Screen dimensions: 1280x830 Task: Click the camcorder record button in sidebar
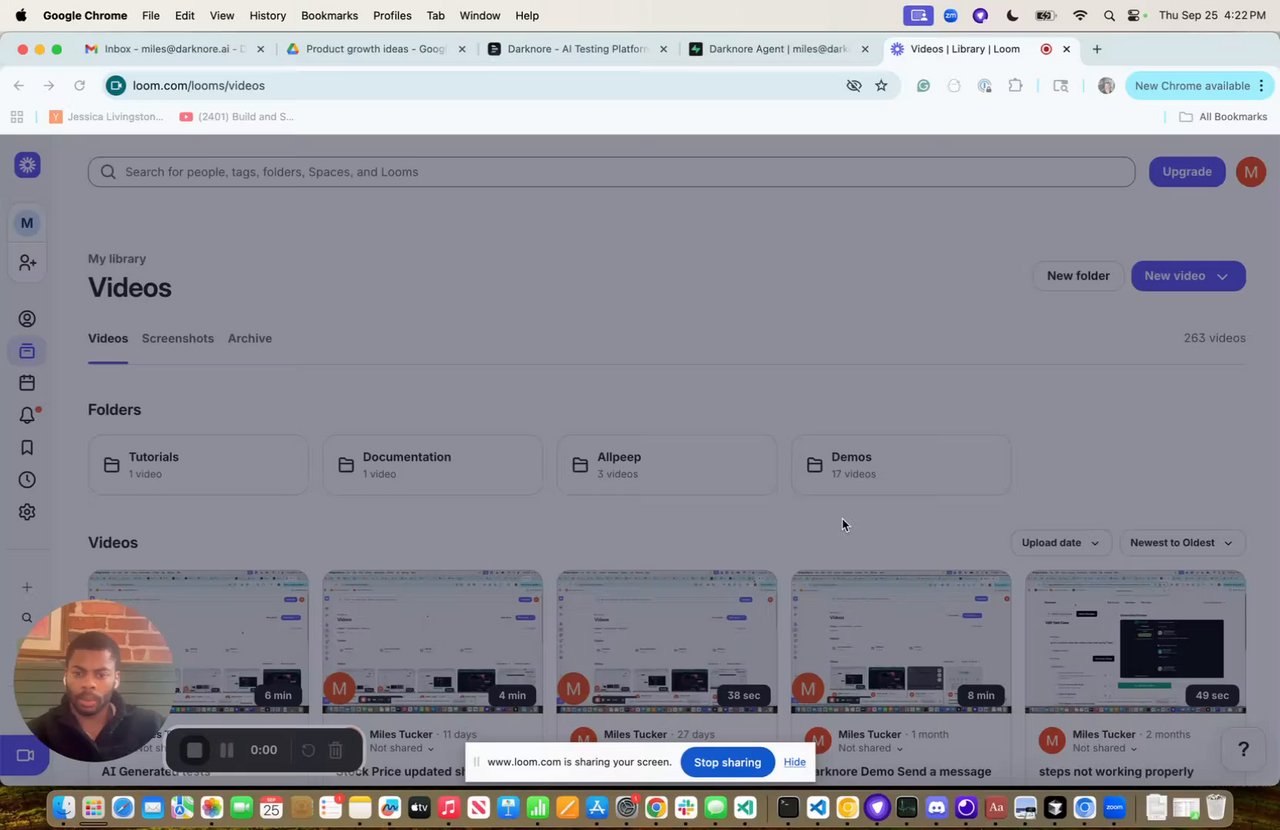click(26, 755)
